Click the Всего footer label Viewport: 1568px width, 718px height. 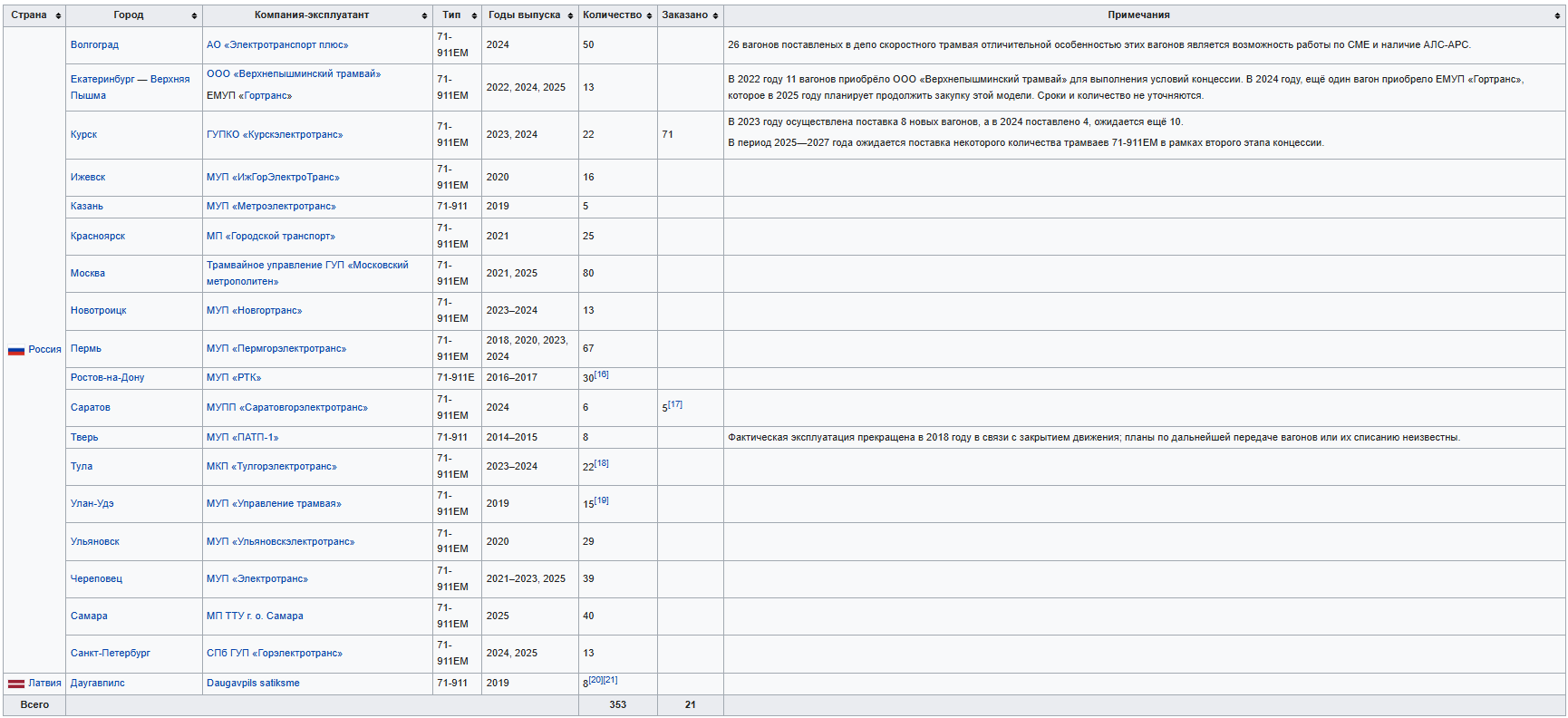point(34,704)
